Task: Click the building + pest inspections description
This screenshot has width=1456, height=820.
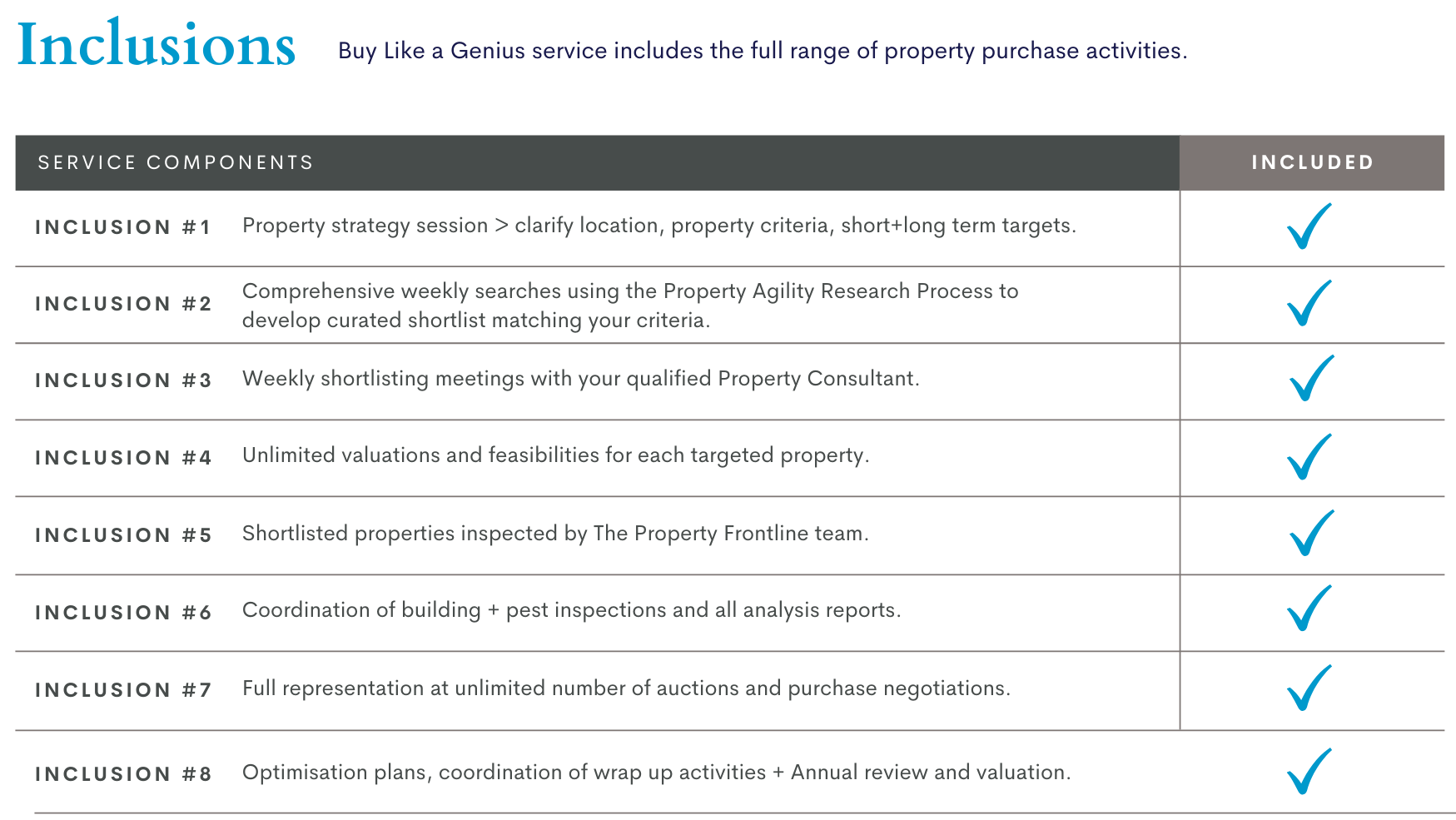Action: pos(571,610)
